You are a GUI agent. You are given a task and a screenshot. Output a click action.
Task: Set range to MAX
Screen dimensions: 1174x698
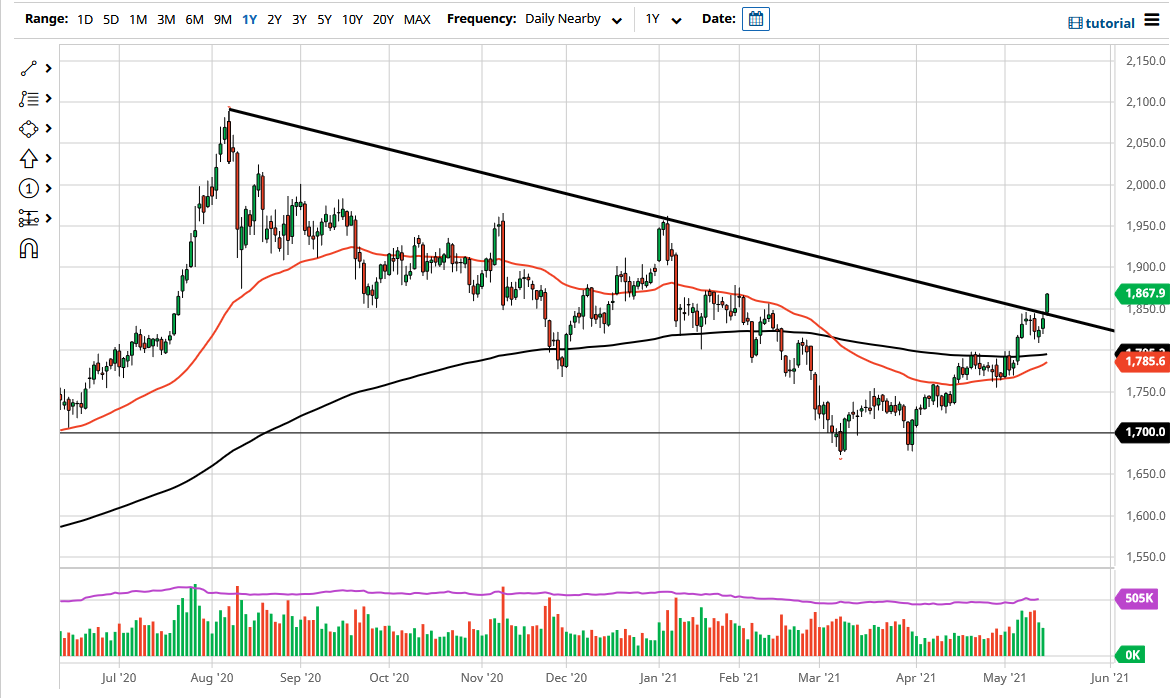coord(417,19)
